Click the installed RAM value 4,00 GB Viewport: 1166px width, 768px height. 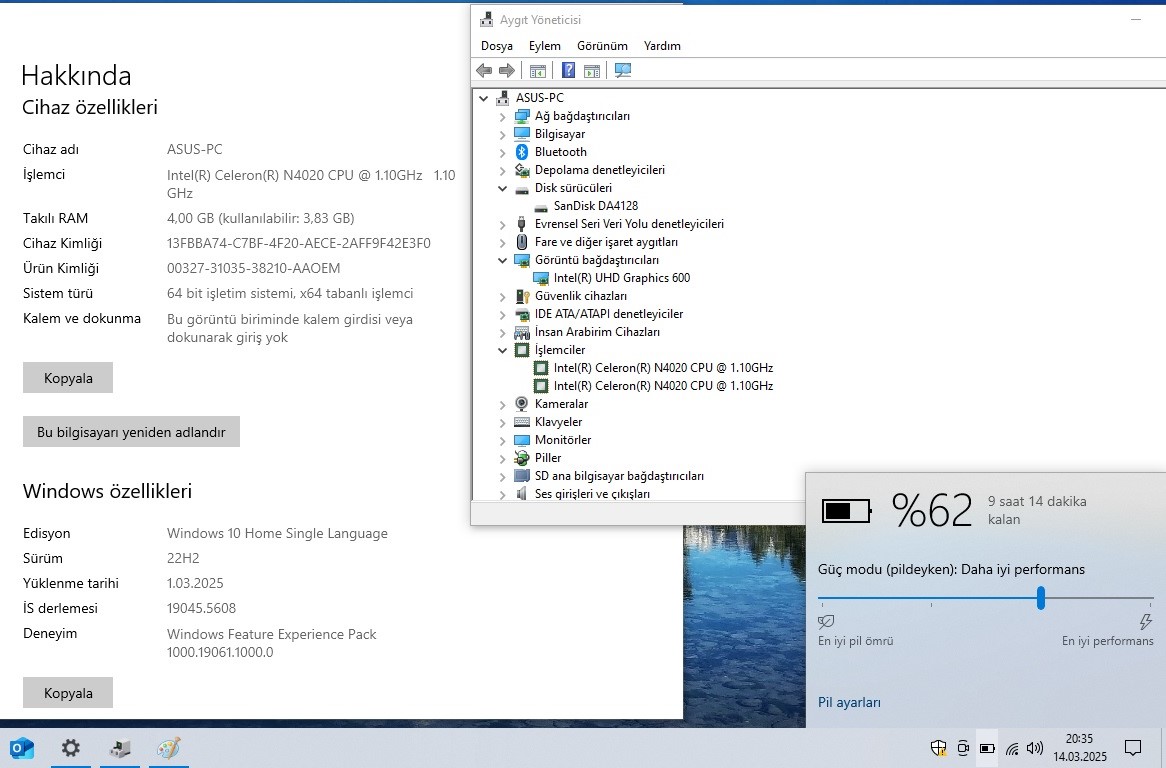pyautogui.click(x=260, y=219)
